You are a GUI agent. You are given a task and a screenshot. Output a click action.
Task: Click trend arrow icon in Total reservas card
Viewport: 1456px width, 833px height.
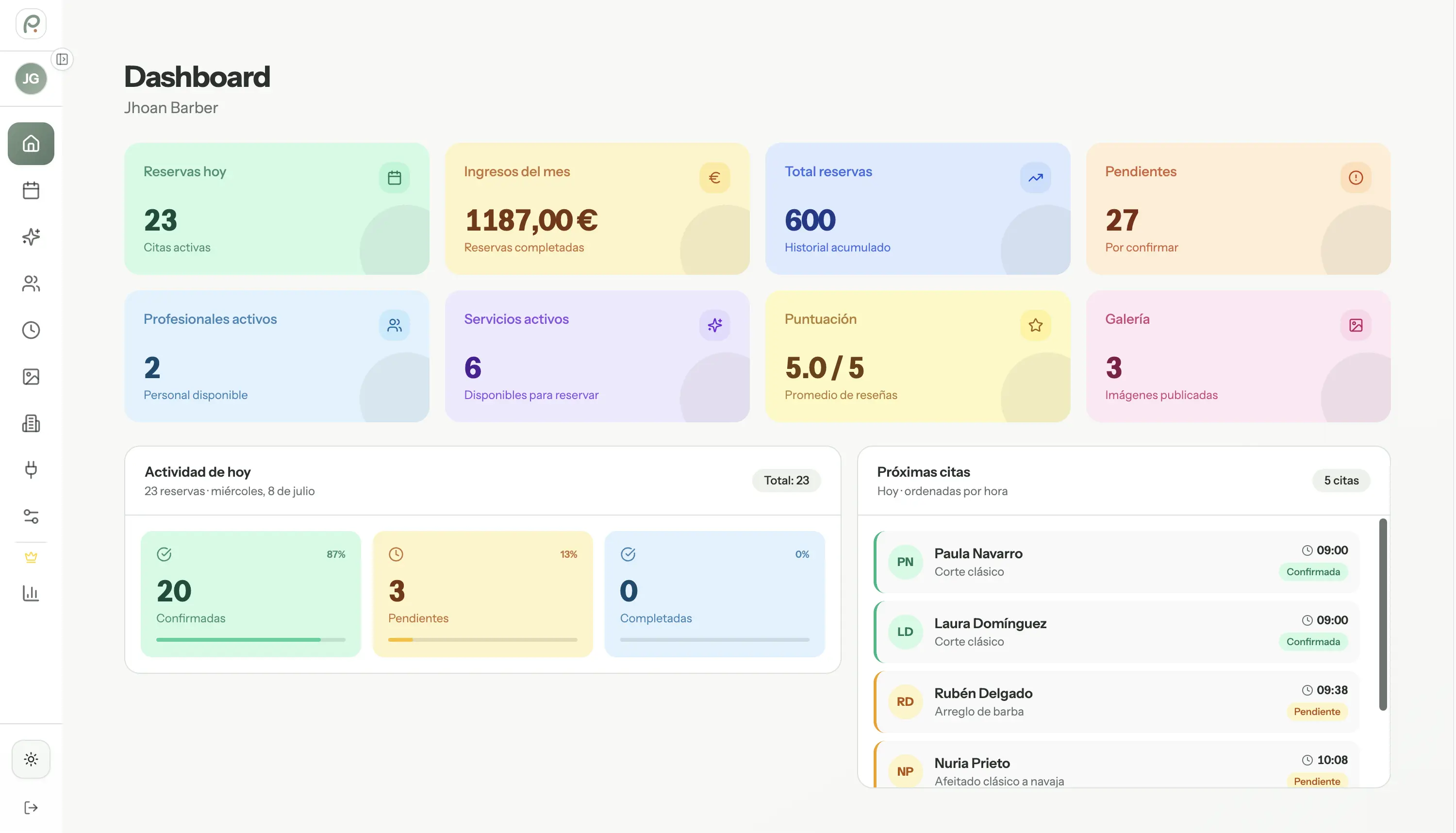[x=1035, y=178]
